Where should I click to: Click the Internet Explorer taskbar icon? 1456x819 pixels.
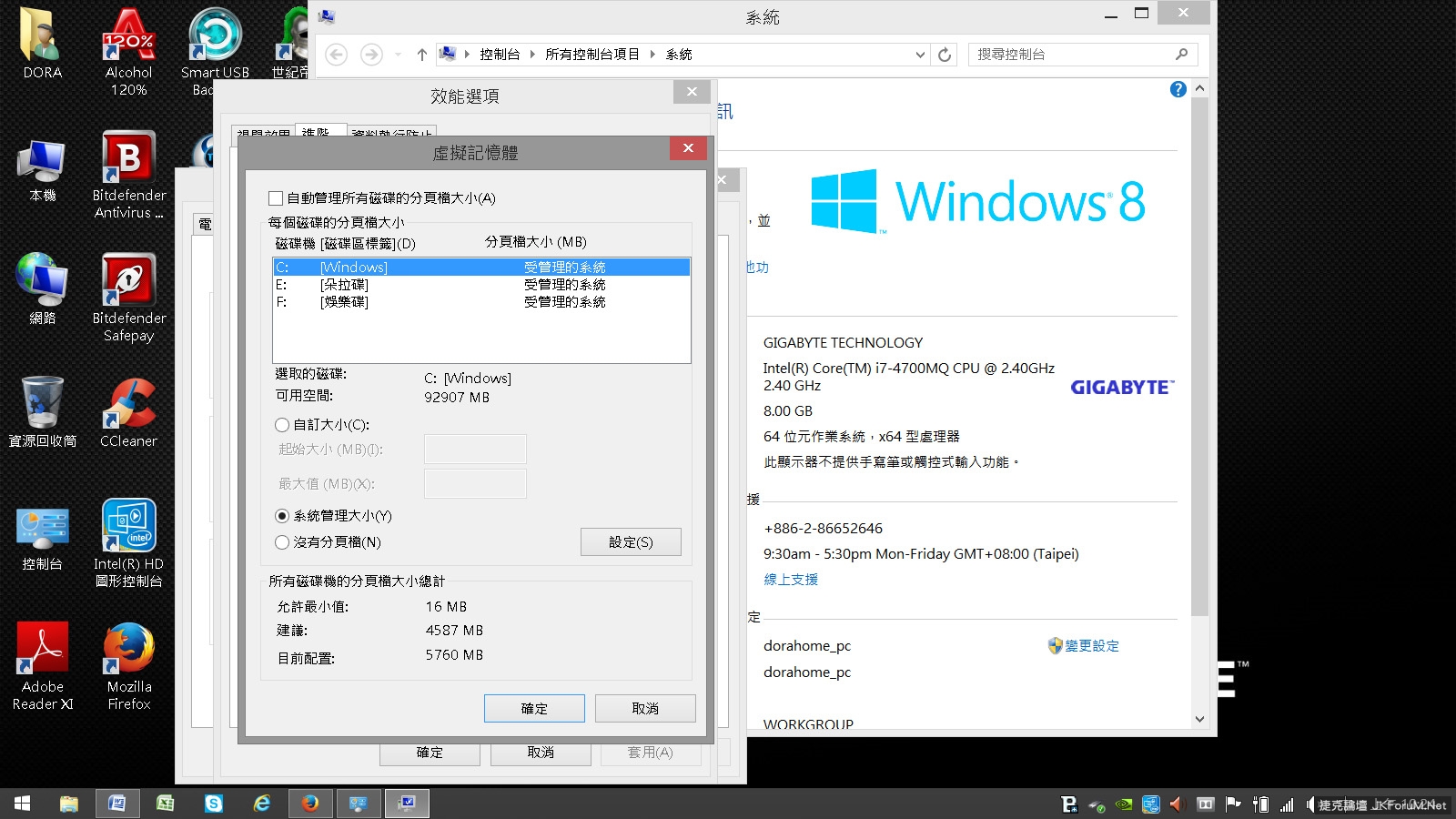[262, 804]
